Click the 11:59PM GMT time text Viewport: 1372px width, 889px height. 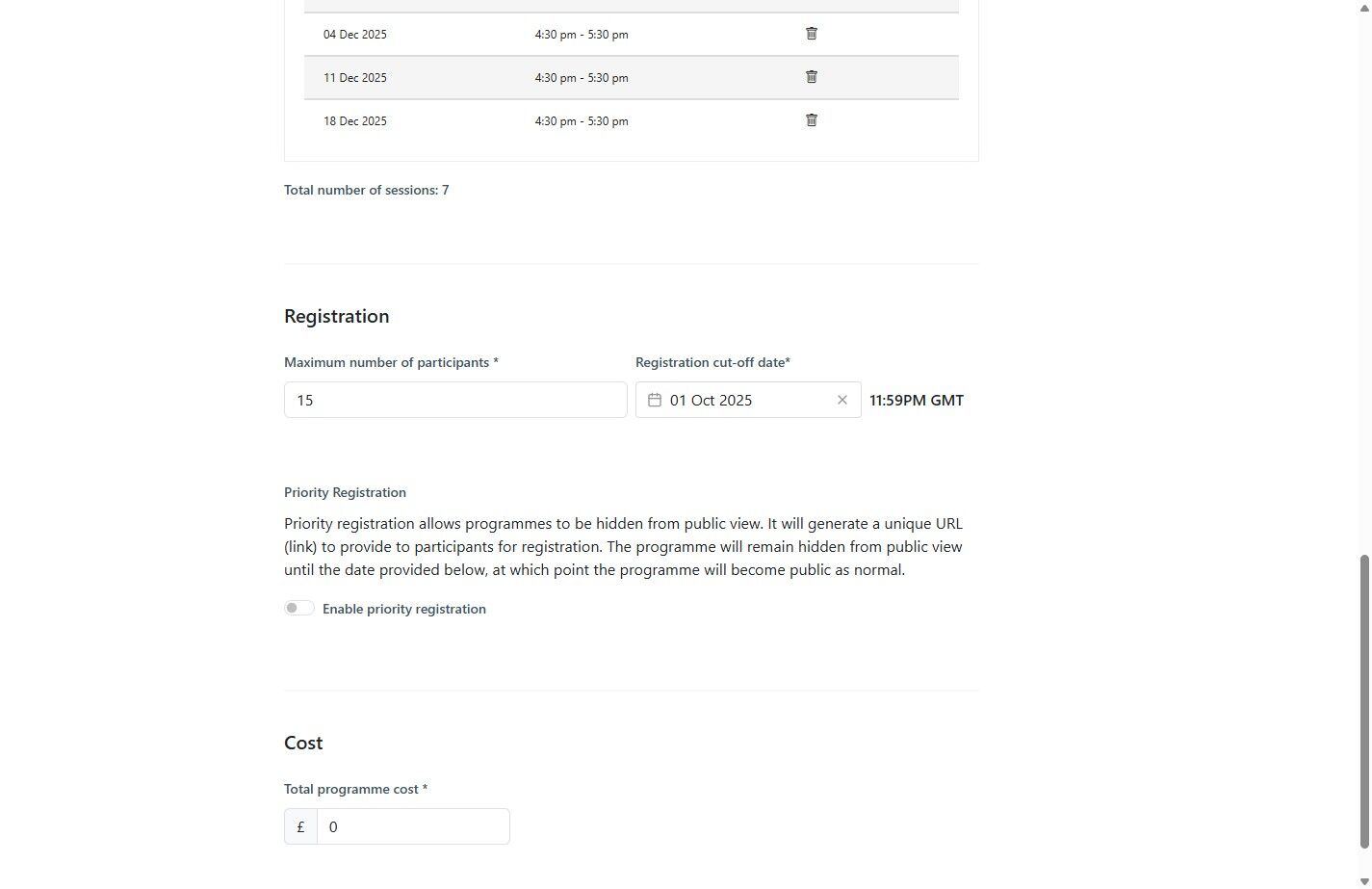click(x=916, y=400)
